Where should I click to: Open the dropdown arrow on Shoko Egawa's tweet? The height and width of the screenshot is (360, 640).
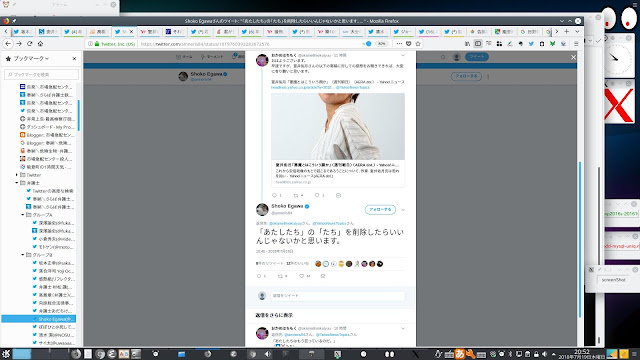(x=403, y=210)
